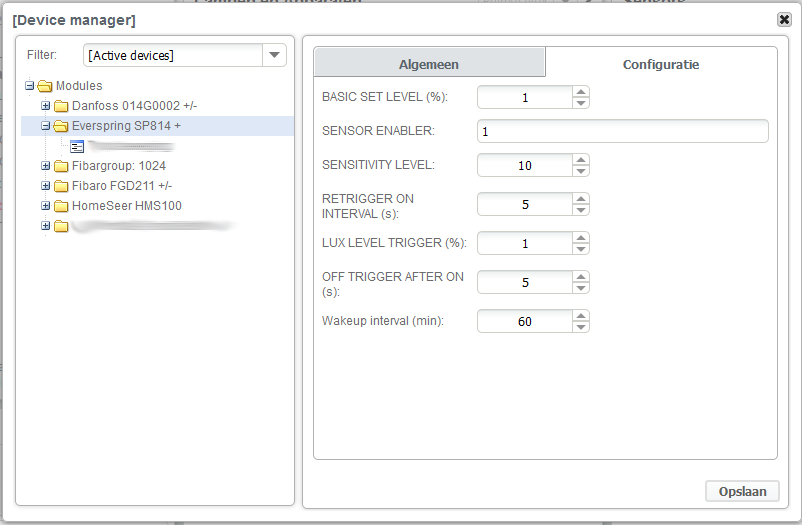
Task: Click the Fibargroup: 1024 folder icon
Action: pyautogui.click(x=61, y=166)
